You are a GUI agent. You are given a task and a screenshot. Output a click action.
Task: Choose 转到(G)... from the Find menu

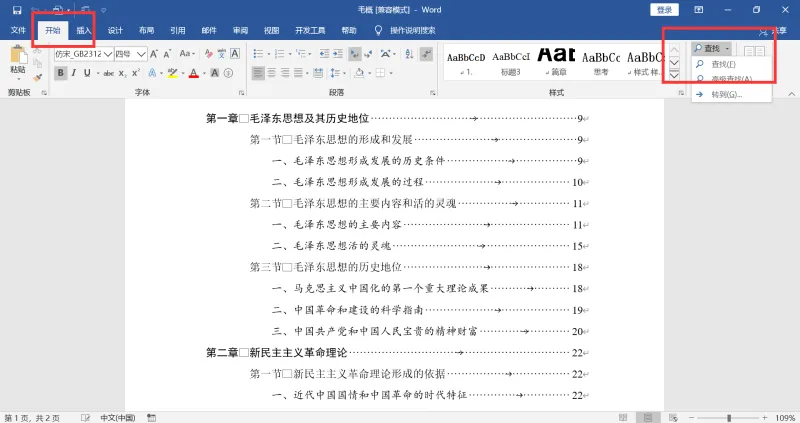coord(727,94)
